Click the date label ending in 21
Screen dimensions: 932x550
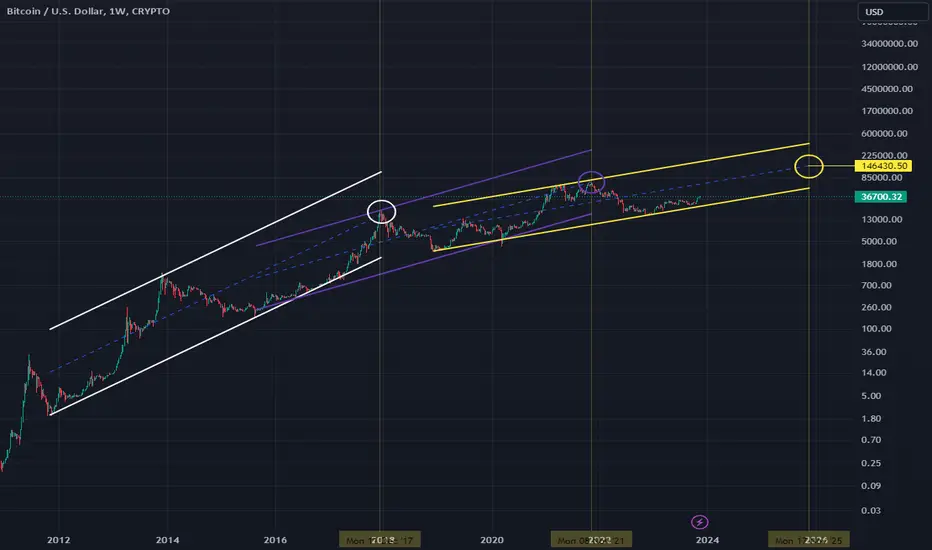pyautogui.click(x=591, y=540)
